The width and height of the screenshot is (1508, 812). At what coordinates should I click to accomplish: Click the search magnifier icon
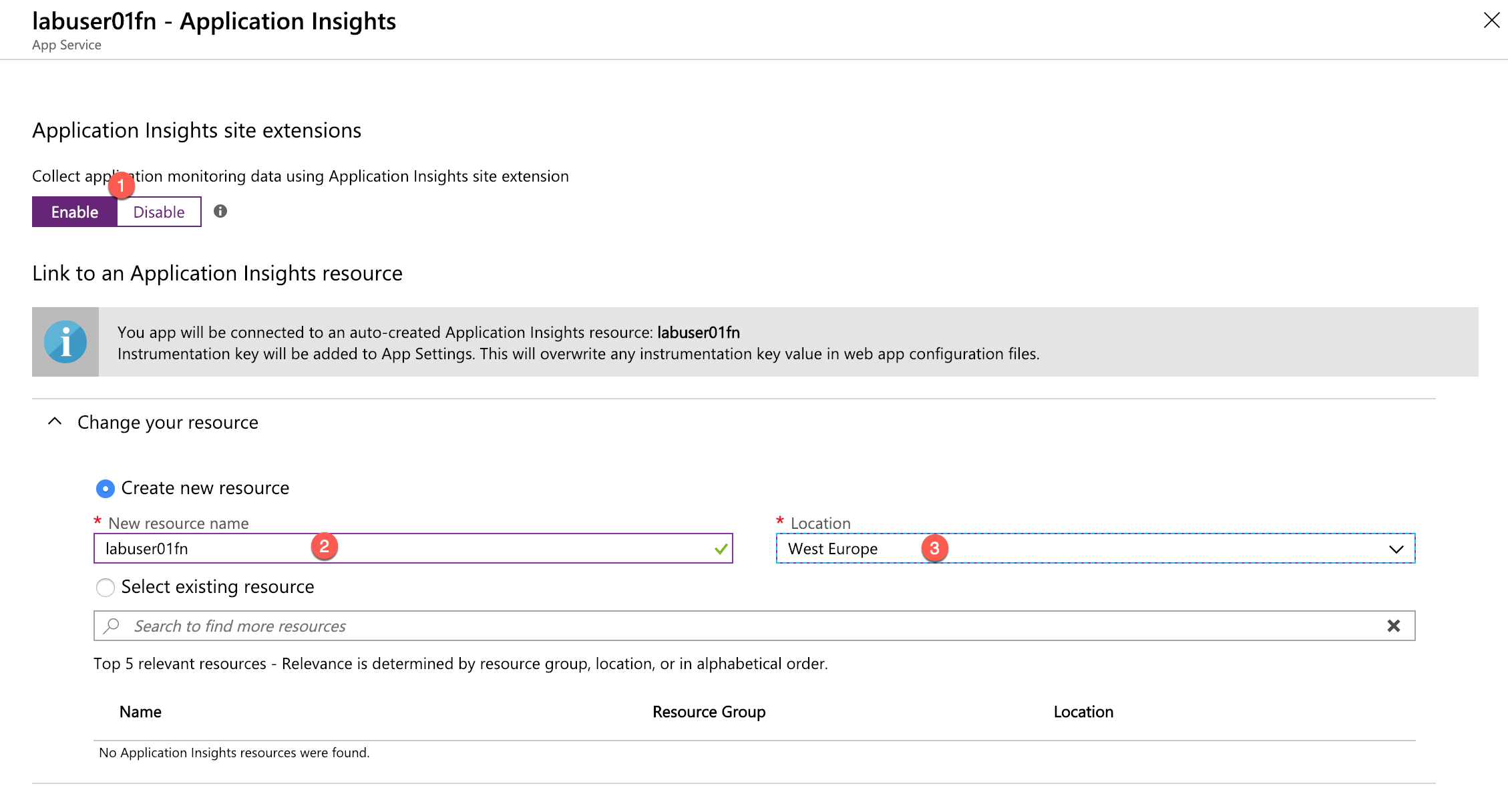[112, 626]
